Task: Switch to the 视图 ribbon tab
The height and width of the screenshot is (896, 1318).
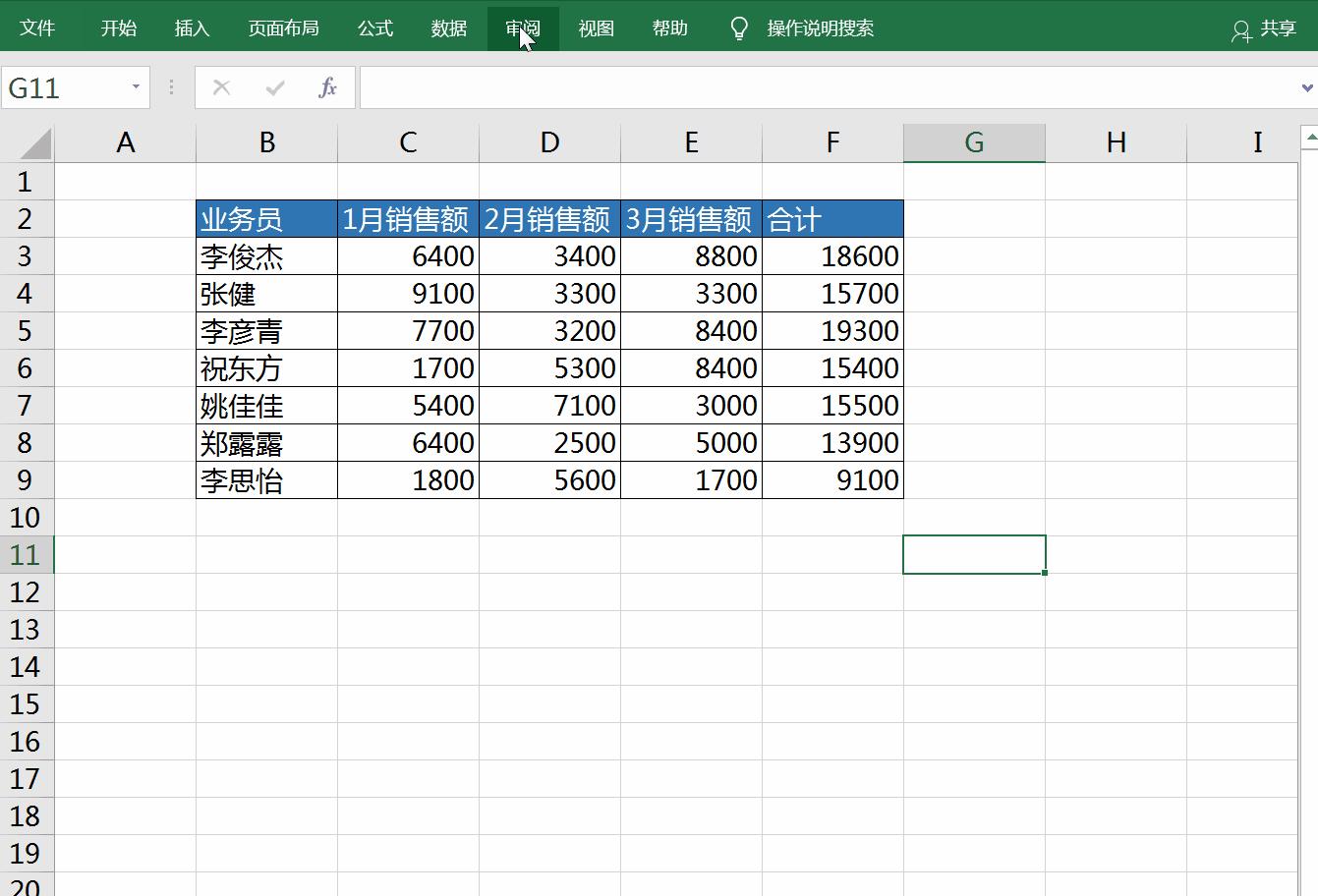Action: tap(596, 28)
